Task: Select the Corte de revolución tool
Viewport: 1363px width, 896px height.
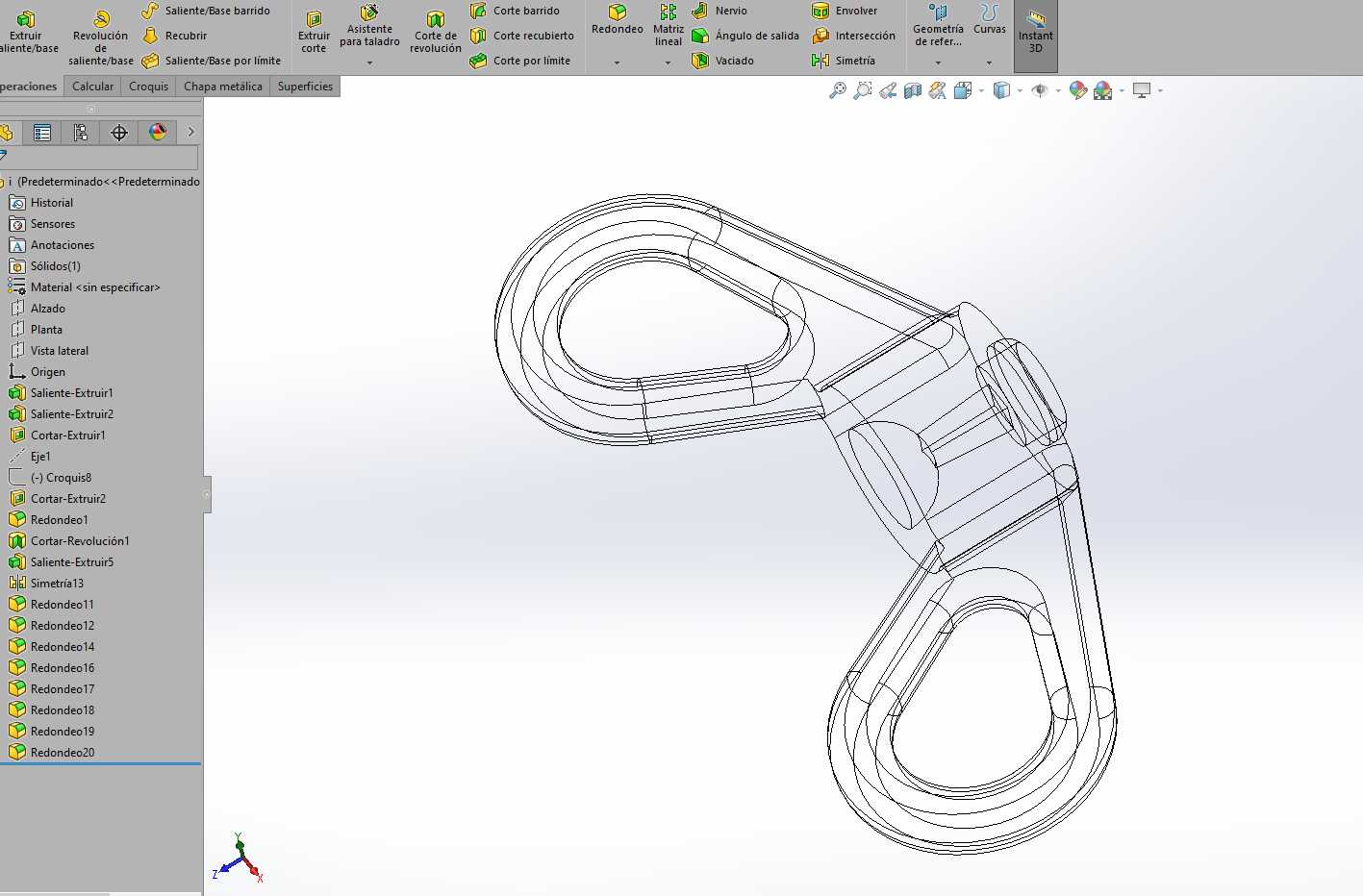Action: [x=436, y=33]
